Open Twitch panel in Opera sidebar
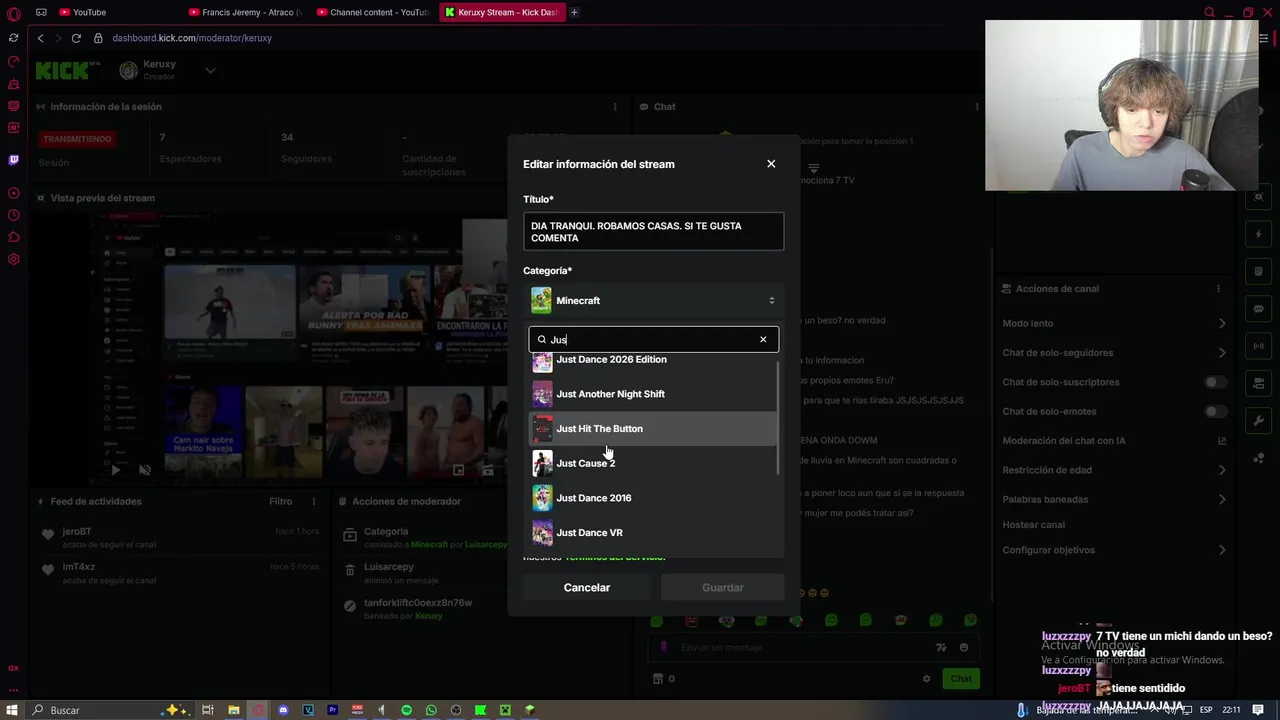The image size is (1280, 720). [x=13, y=160]
